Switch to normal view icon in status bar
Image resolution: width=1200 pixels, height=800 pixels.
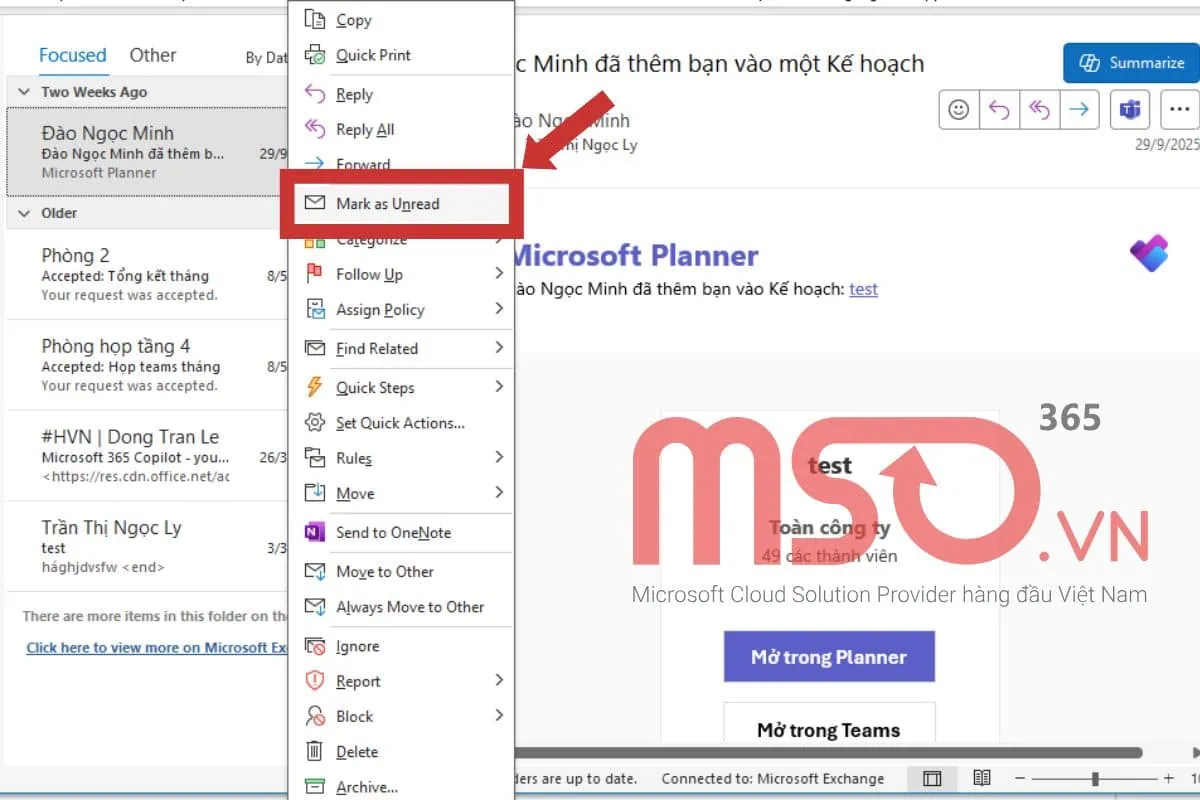[x=932, y=778]
